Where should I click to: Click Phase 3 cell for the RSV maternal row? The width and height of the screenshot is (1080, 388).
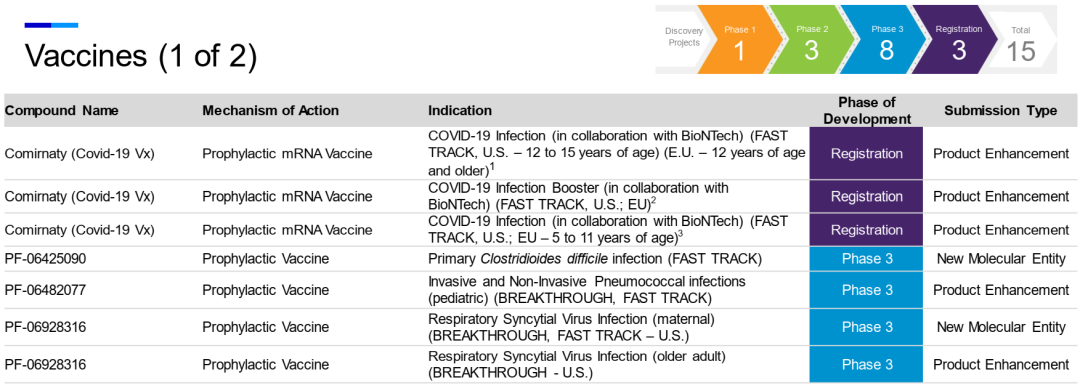coord(866,327)
